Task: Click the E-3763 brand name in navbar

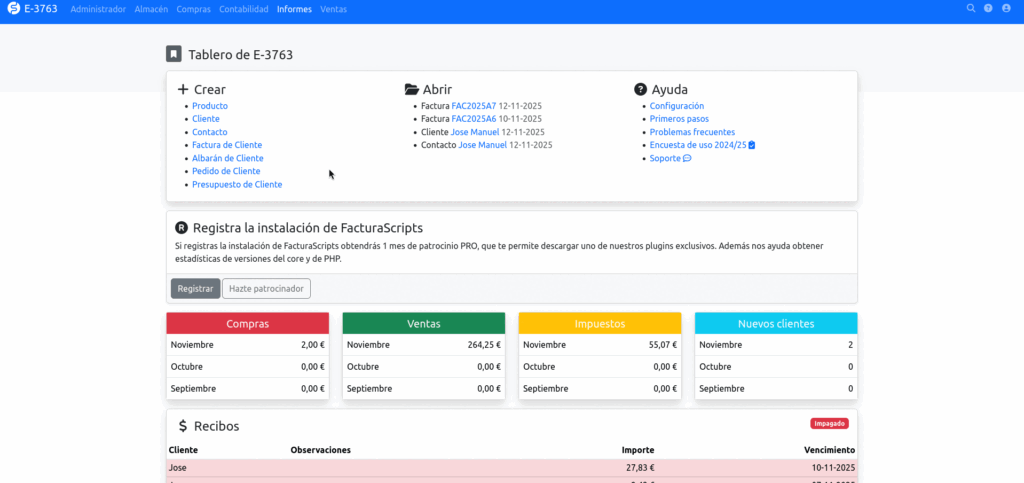Action: point(40,9)
